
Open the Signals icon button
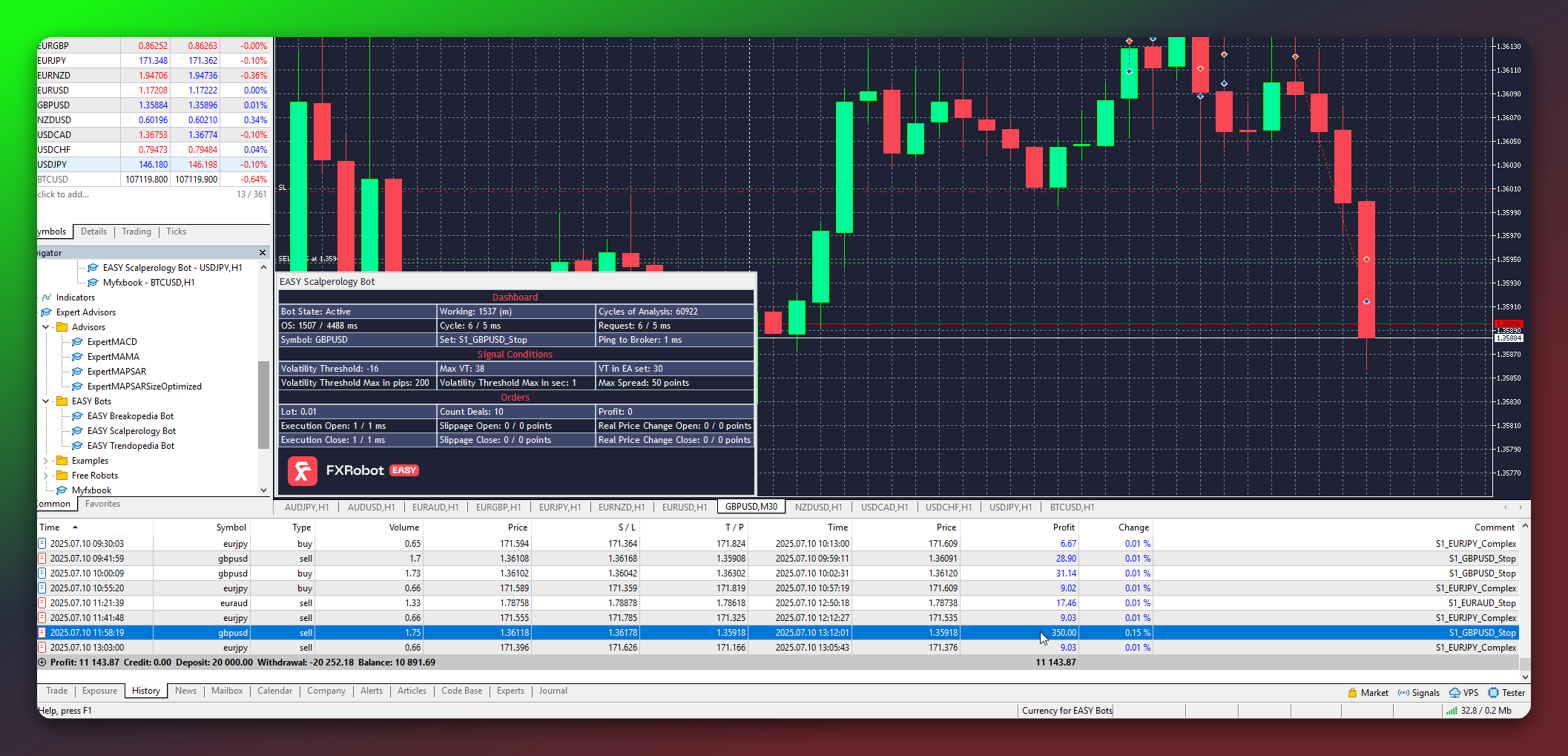coord(1403,693)
